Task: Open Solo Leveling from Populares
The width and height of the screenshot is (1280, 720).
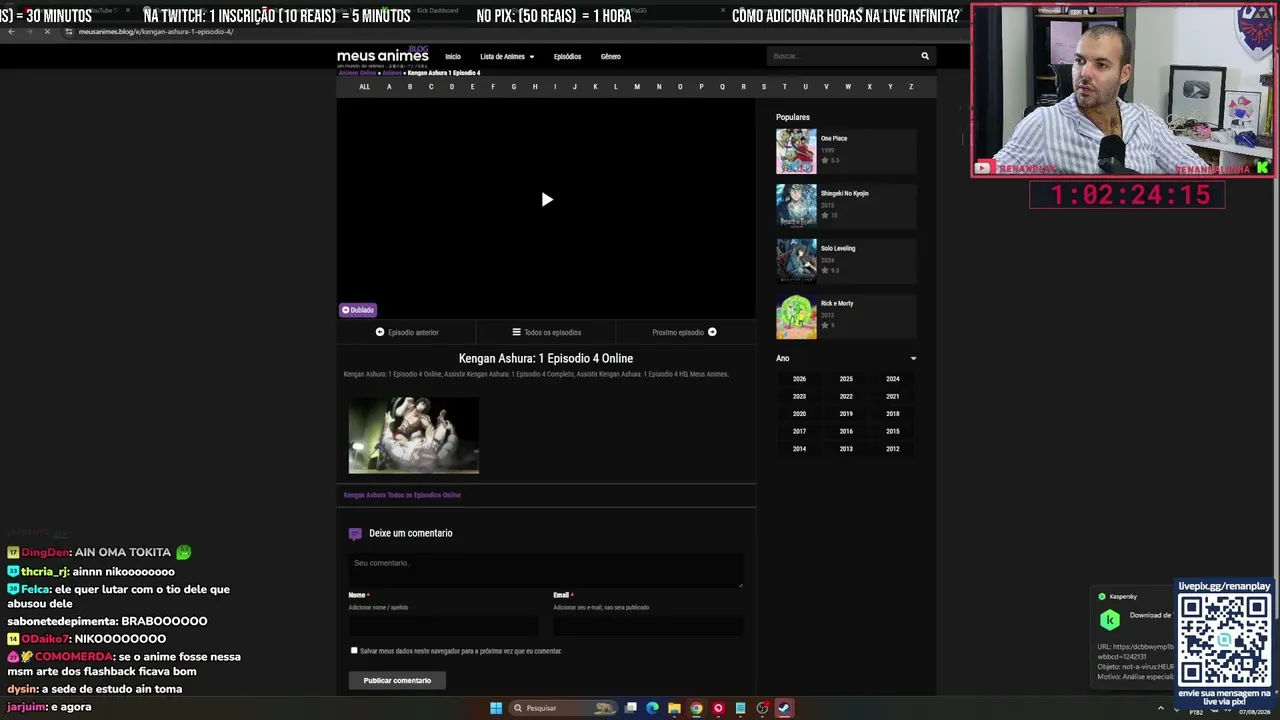Action: 838,249
